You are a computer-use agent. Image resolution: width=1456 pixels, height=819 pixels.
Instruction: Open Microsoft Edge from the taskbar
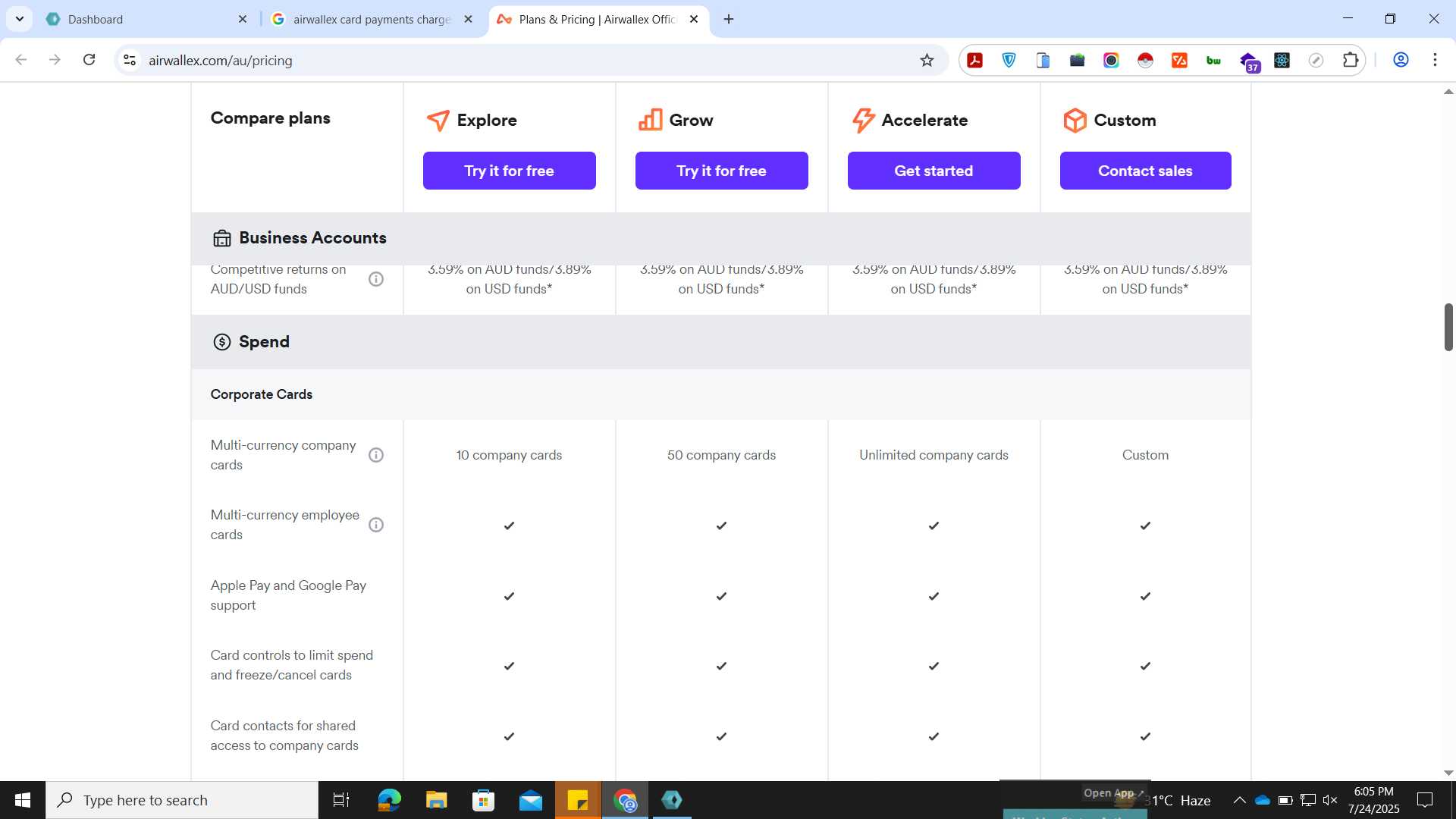(389, 800)
